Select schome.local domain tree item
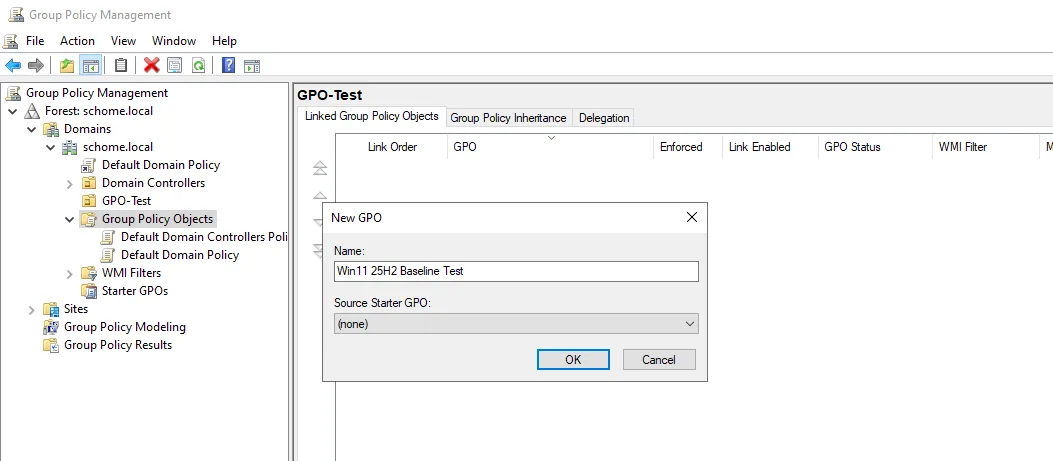Image resolution: width=1053 pixels, height=461 pixels. (118, 147)
